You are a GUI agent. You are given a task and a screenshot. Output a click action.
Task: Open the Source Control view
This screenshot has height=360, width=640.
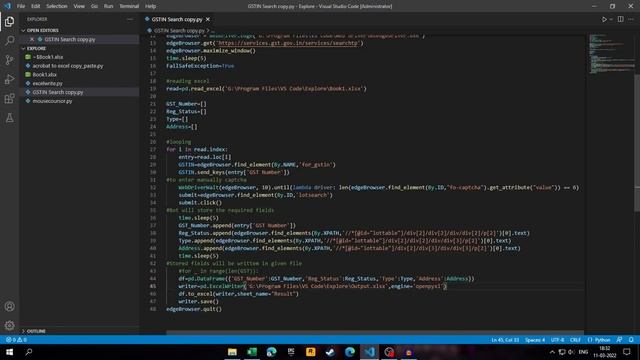(9, 60)
